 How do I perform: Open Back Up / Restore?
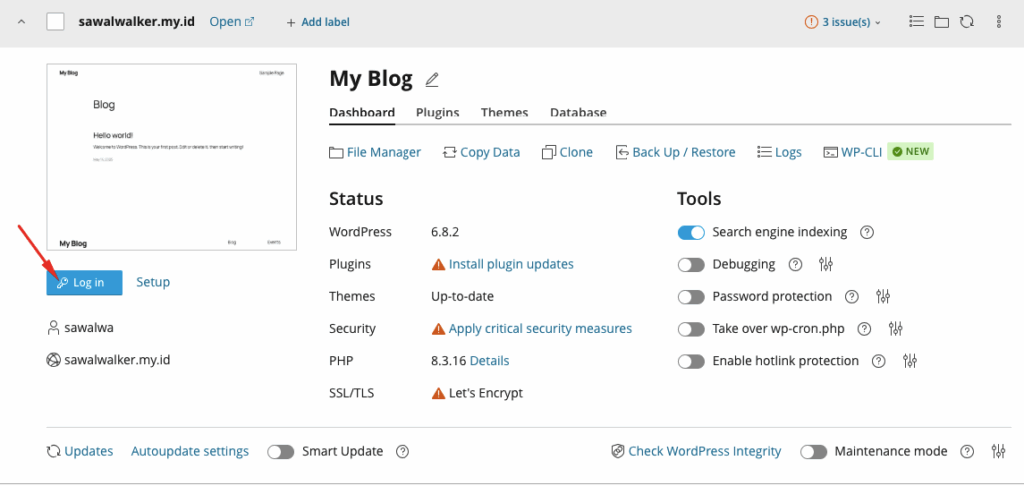[675, 152]
